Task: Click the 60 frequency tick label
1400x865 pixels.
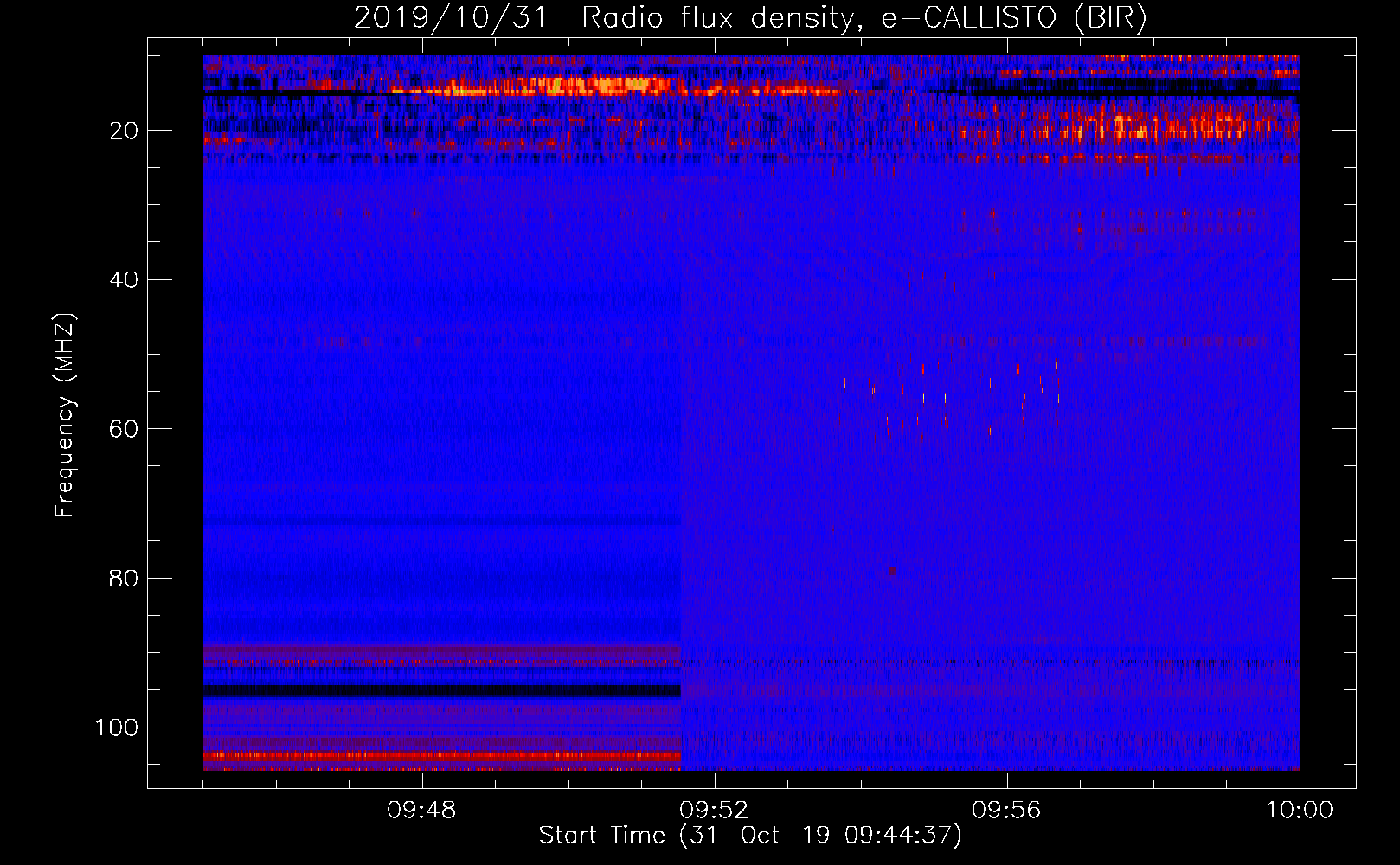Action: tap(124, 429)
